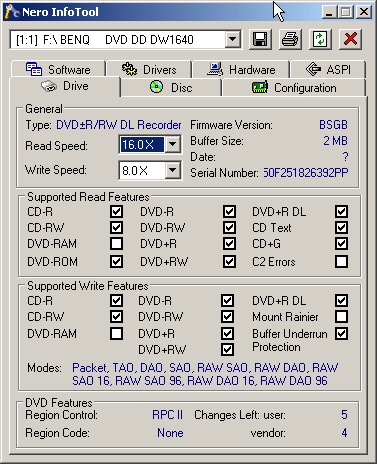Viewport: 377px width, 464px height.
Task: Expand the Read Speed dropdown arrow
Action: point(172,144)
